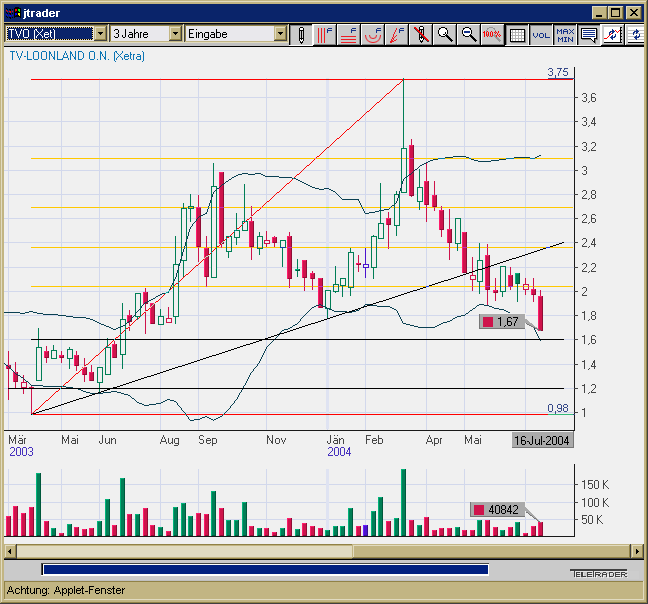Click the 2004 year label on axis
The height and width of the screenshot is (604, 648).
[339, 452]
